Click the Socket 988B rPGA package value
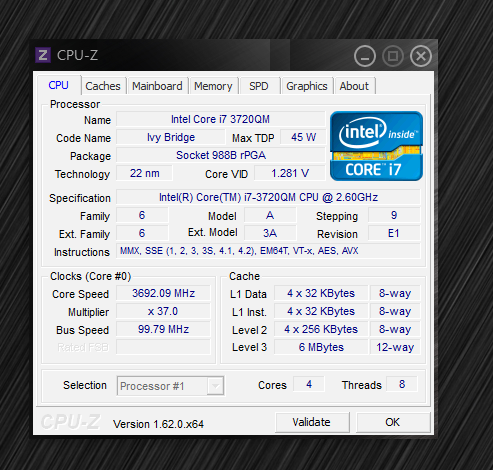This screenshot has width=493, height=470. pyautogui.click(x=220, y=155)
